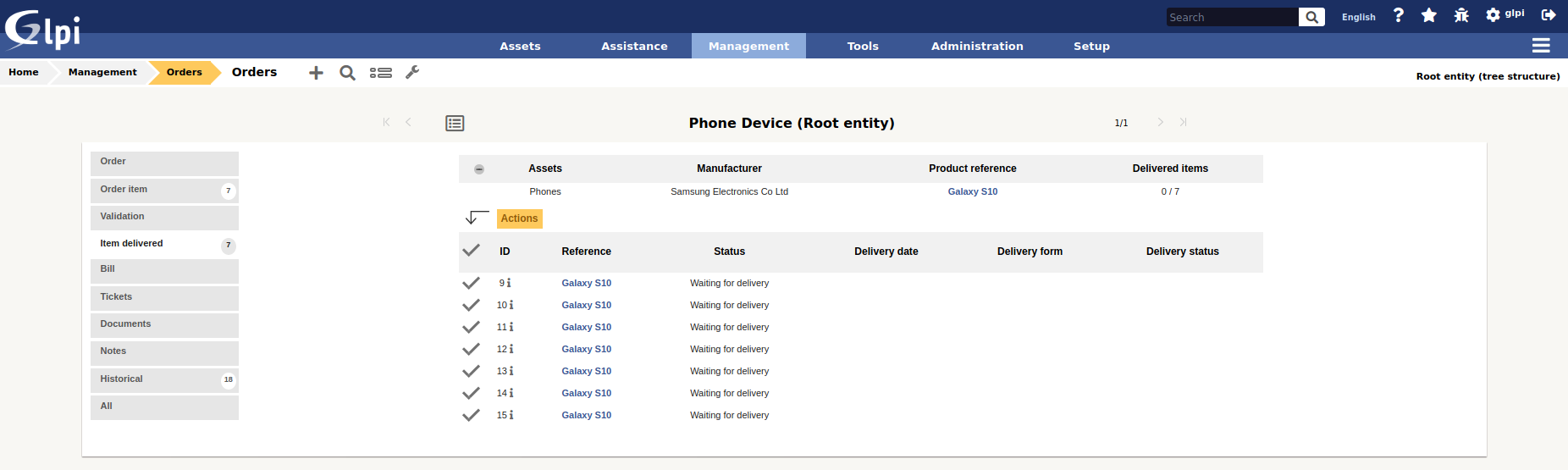1568x470 pixels.
Task: Open saved searches star icon
Action: 1429,15
